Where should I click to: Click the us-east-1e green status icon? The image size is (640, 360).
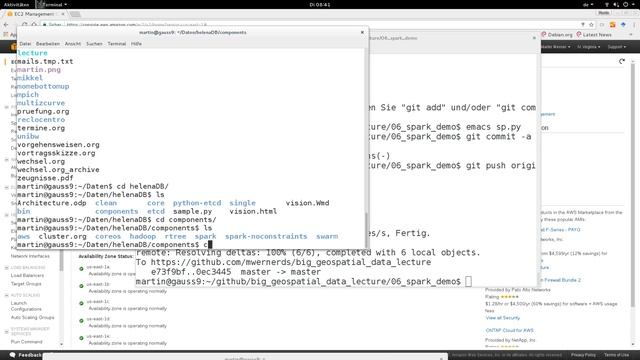coord(81,338)
